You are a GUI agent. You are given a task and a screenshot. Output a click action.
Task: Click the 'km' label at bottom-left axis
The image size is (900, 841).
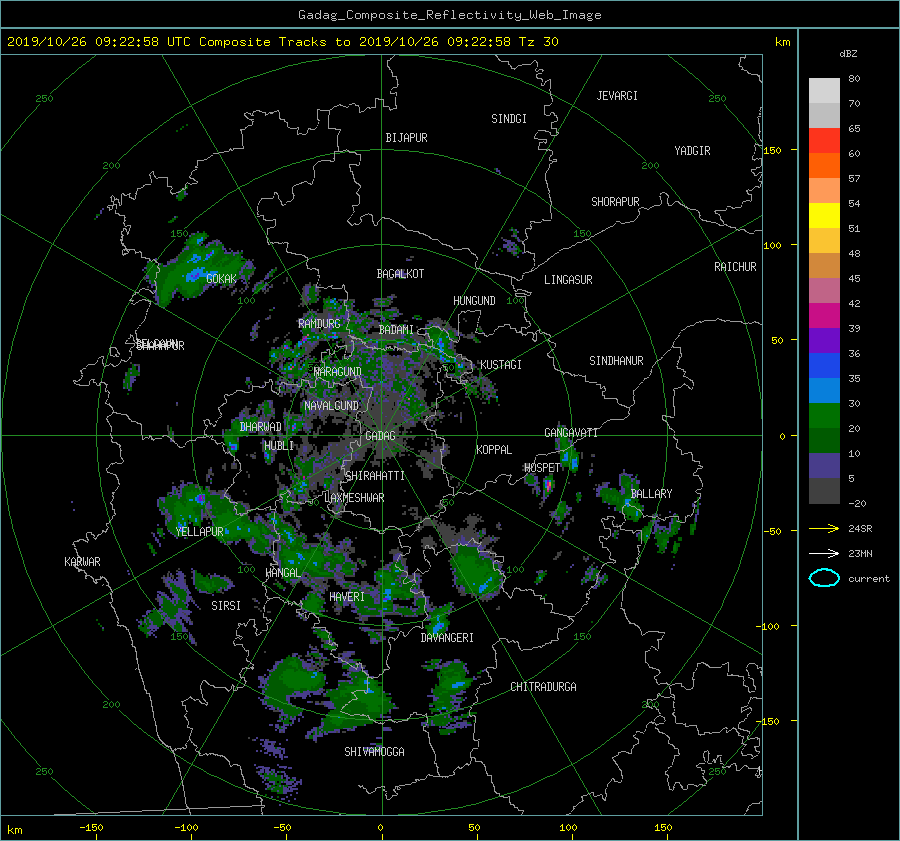(x=14, y=830)
